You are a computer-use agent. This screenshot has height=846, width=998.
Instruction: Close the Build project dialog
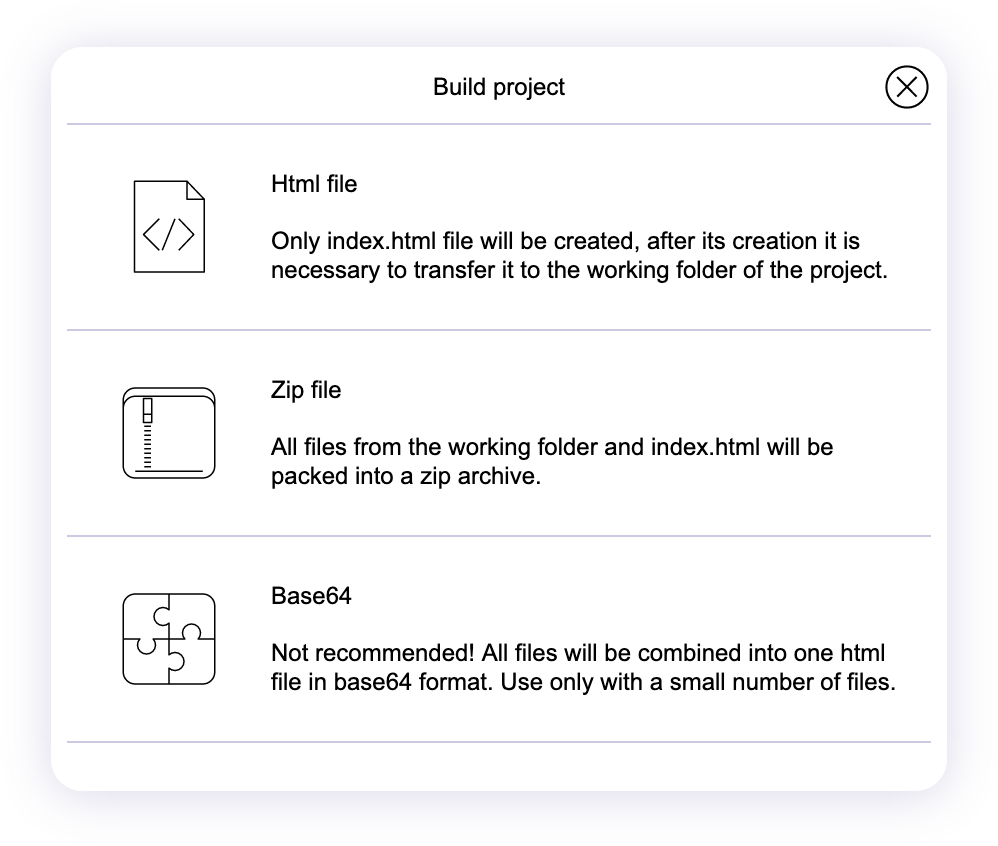pos(906,87)
